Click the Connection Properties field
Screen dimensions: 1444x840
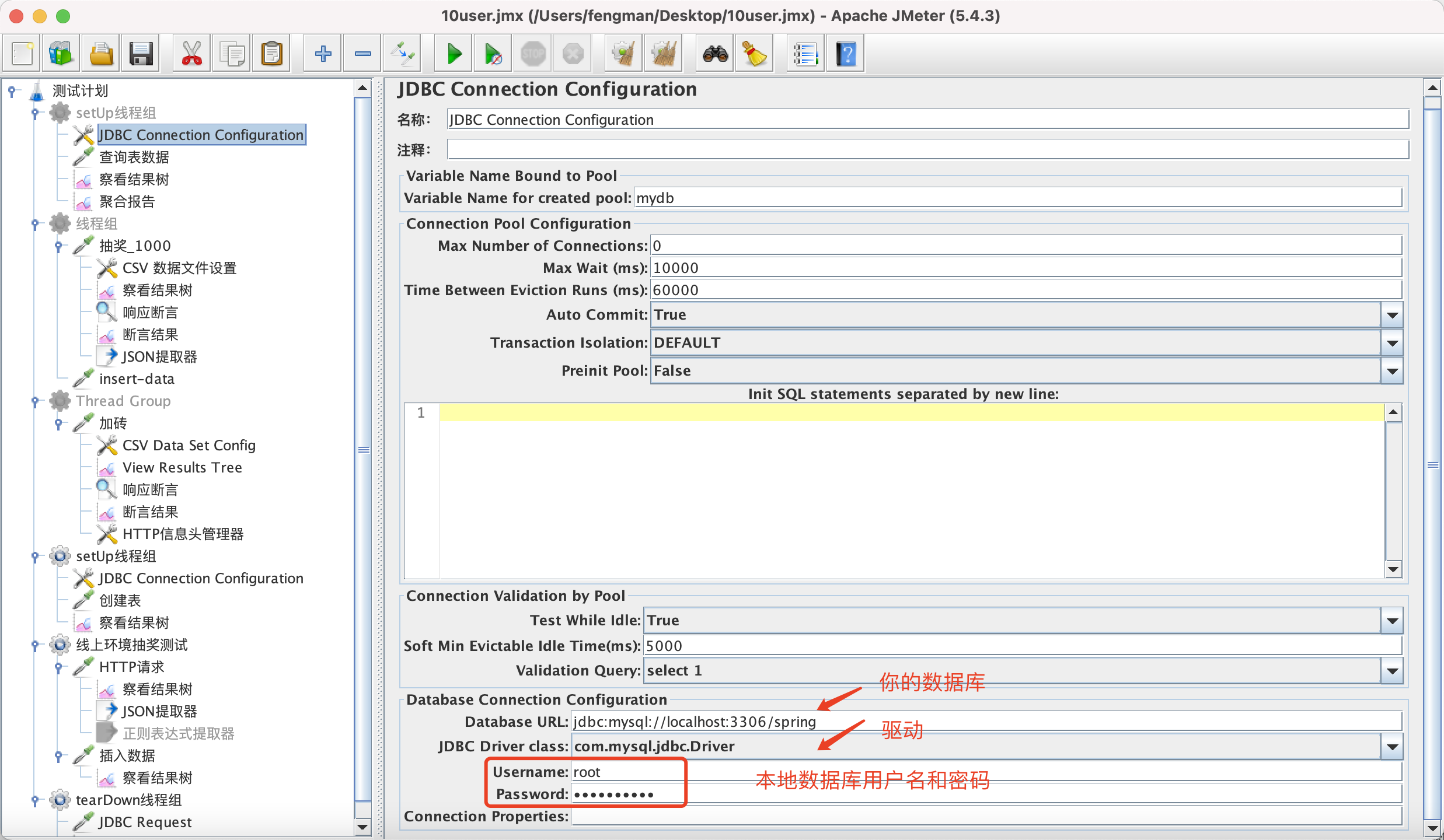pyautogui.click(x=986, y=817)
